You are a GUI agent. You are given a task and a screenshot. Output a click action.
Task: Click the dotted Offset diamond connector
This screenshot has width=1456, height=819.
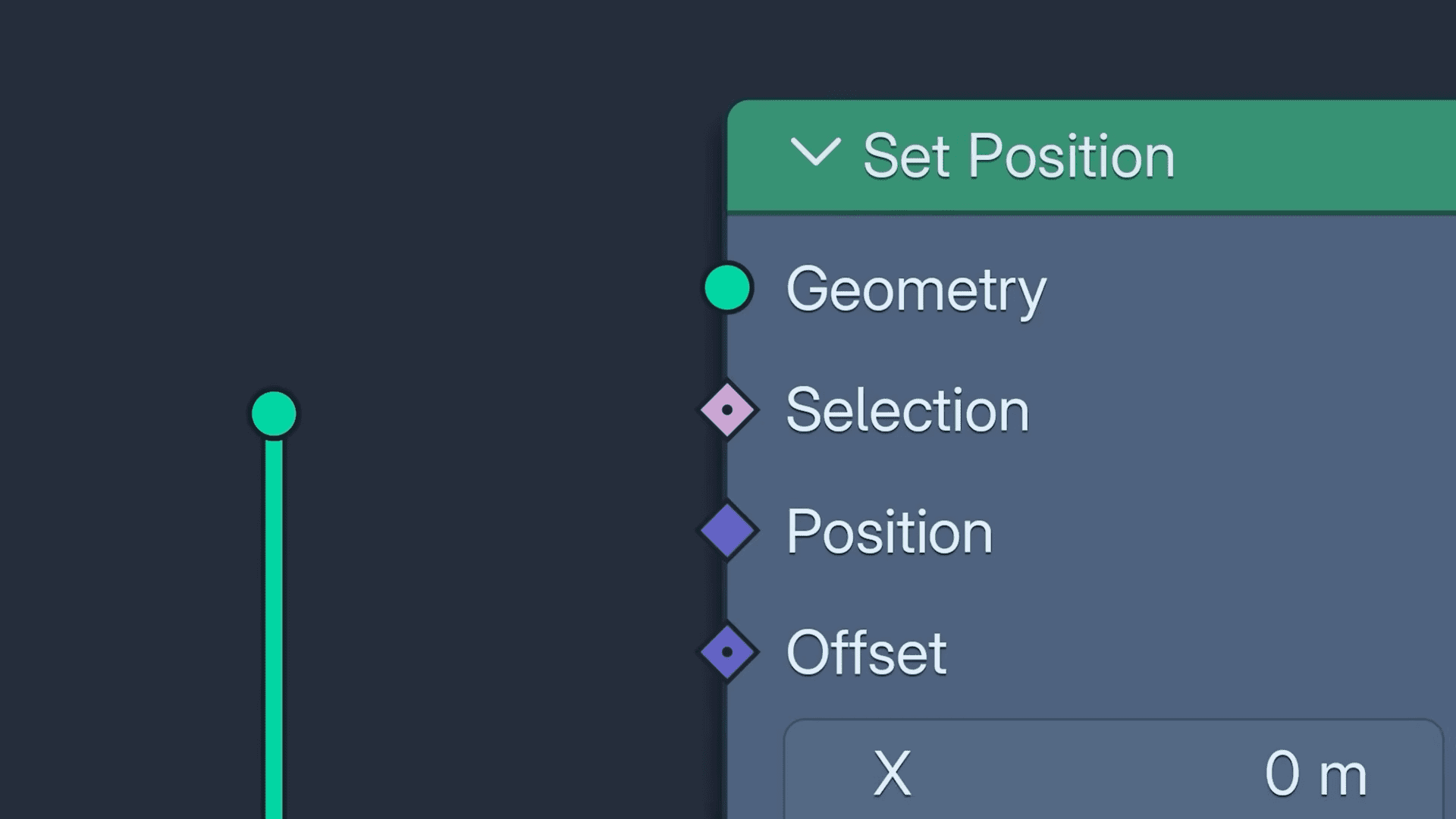click(x=727, y=651)
